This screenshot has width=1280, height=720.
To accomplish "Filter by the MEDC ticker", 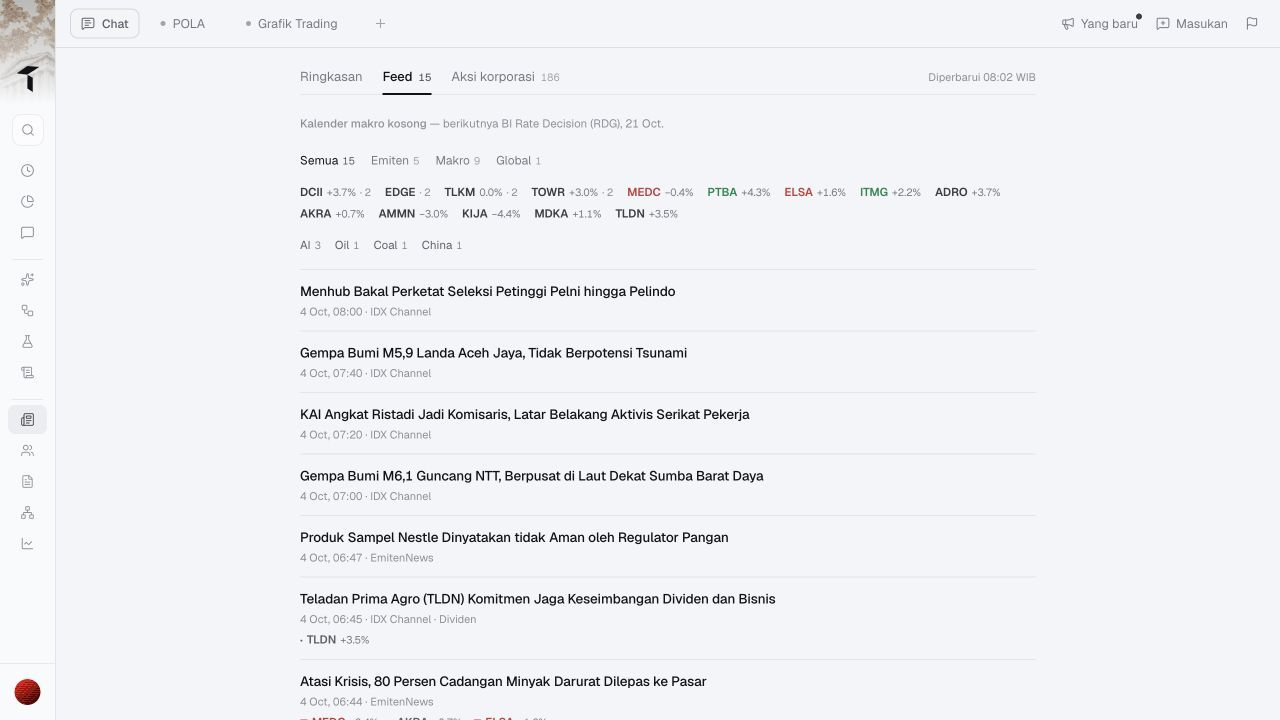I will click(x=660, y=192).
